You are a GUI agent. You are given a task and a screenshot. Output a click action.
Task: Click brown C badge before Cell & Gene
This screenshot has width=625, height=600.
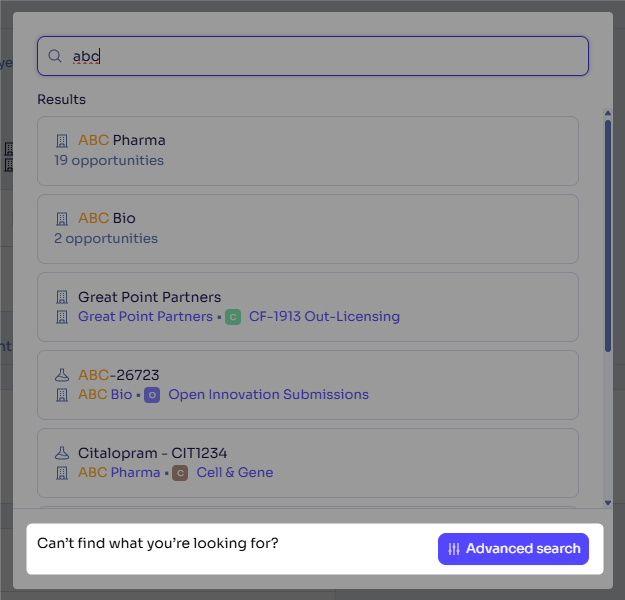180,473
